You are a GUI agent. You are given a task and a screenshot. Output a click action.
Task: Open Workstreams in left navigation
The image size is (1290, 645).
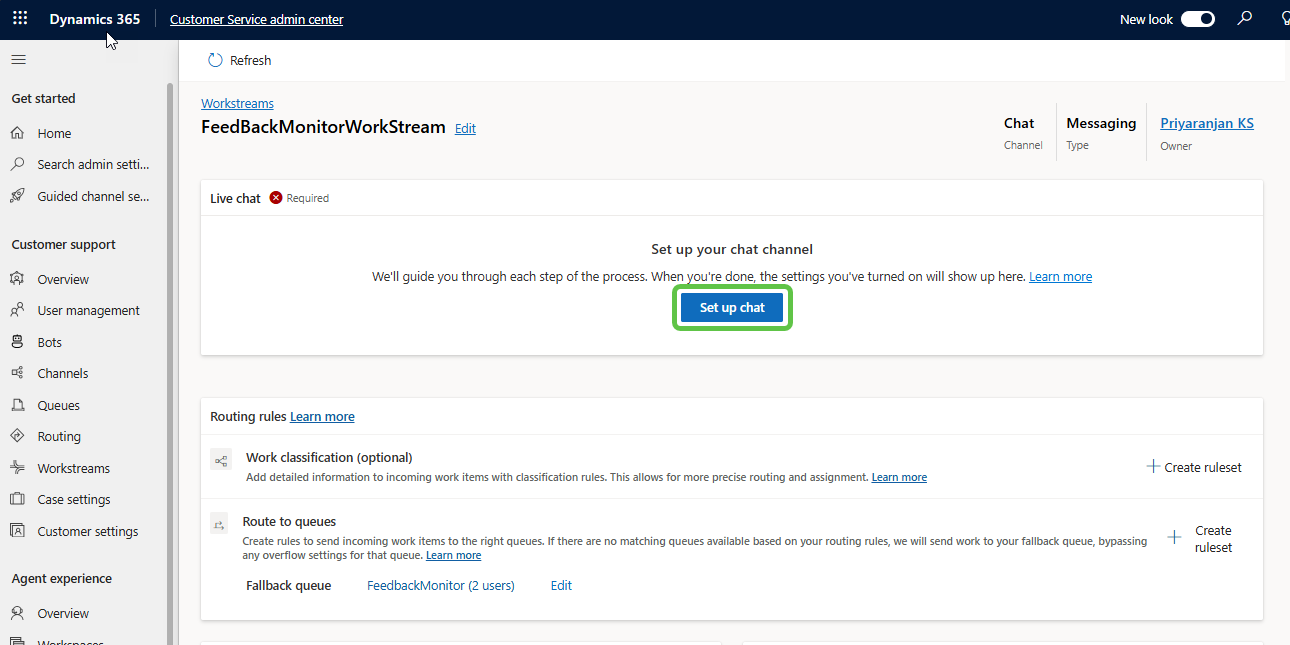click(73, 468)
